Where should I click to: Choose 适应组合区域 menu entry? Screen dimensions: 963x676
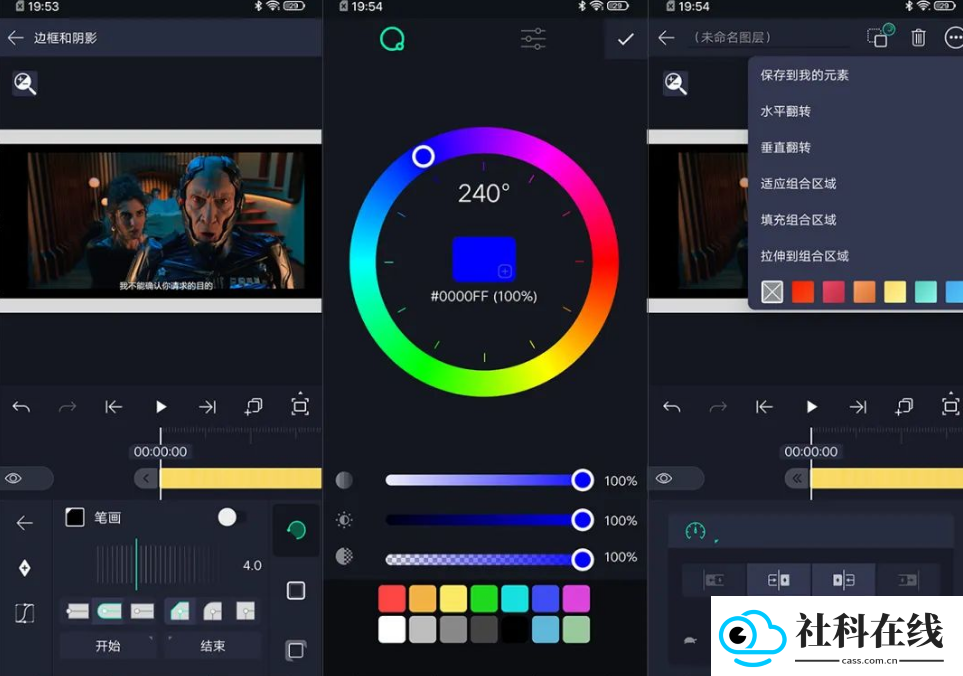798,184
